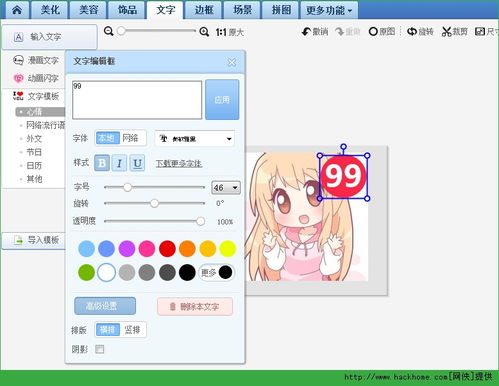The width and height of the screenshot is (499, 386).
Task: Pick the orange color swatch
Action: tap(187, 249)
